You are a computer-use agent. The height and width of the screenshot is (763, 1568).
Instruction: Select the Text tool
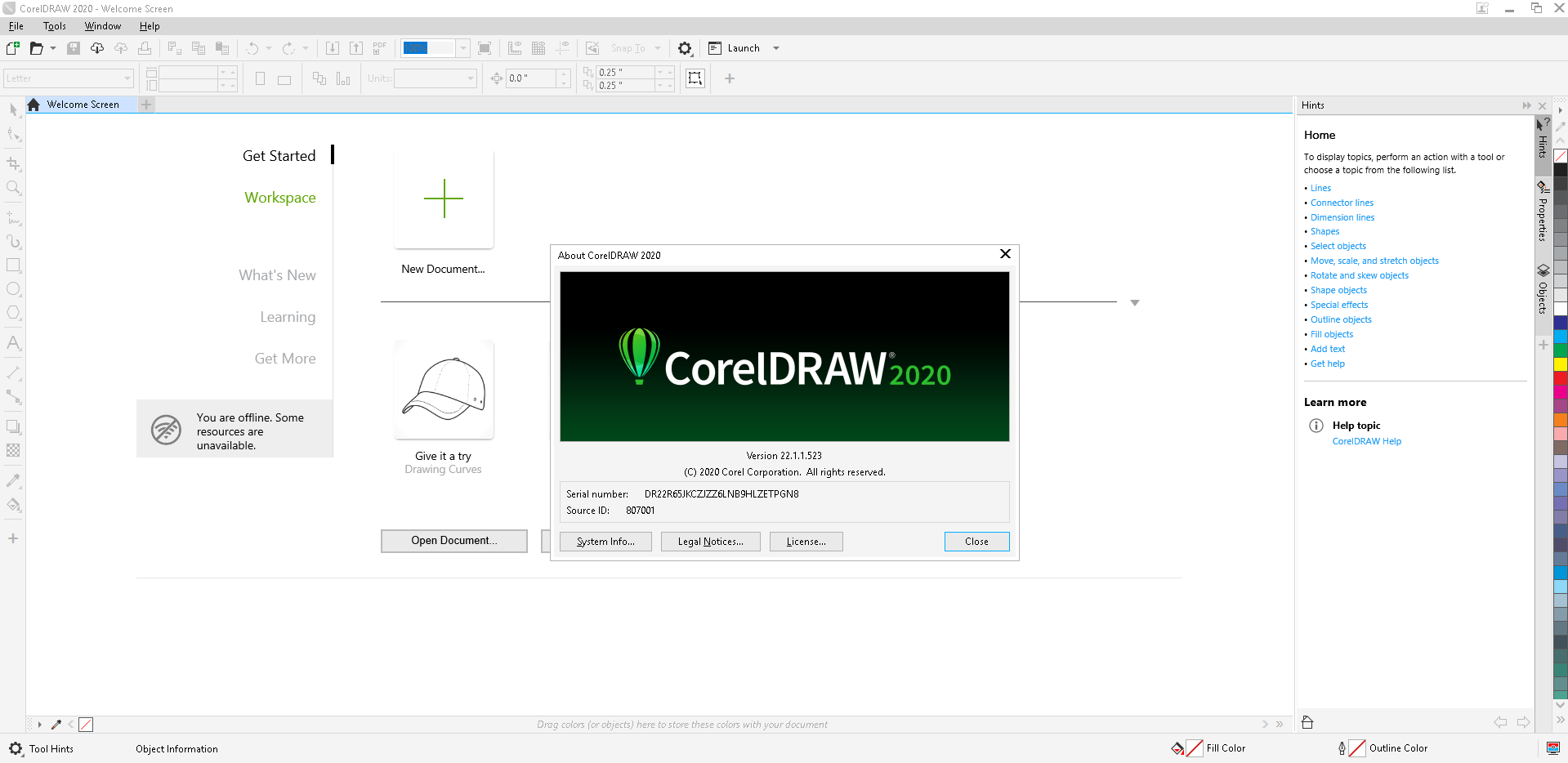(13, 343)
